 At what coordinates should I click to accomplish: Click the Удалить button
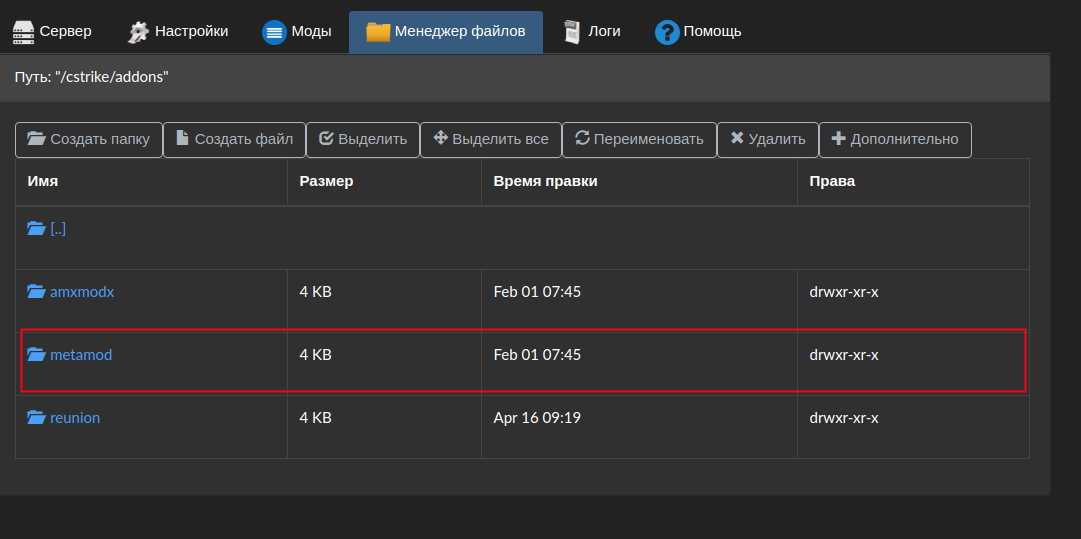[x=768, y=140]
